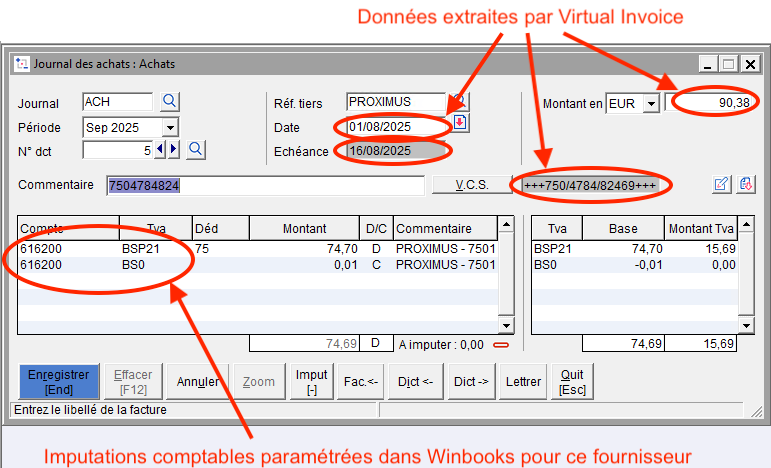Click the red indicator beside A imputer
The height and width of the screenshot is (468, 771).
click(x=501, y=345)
